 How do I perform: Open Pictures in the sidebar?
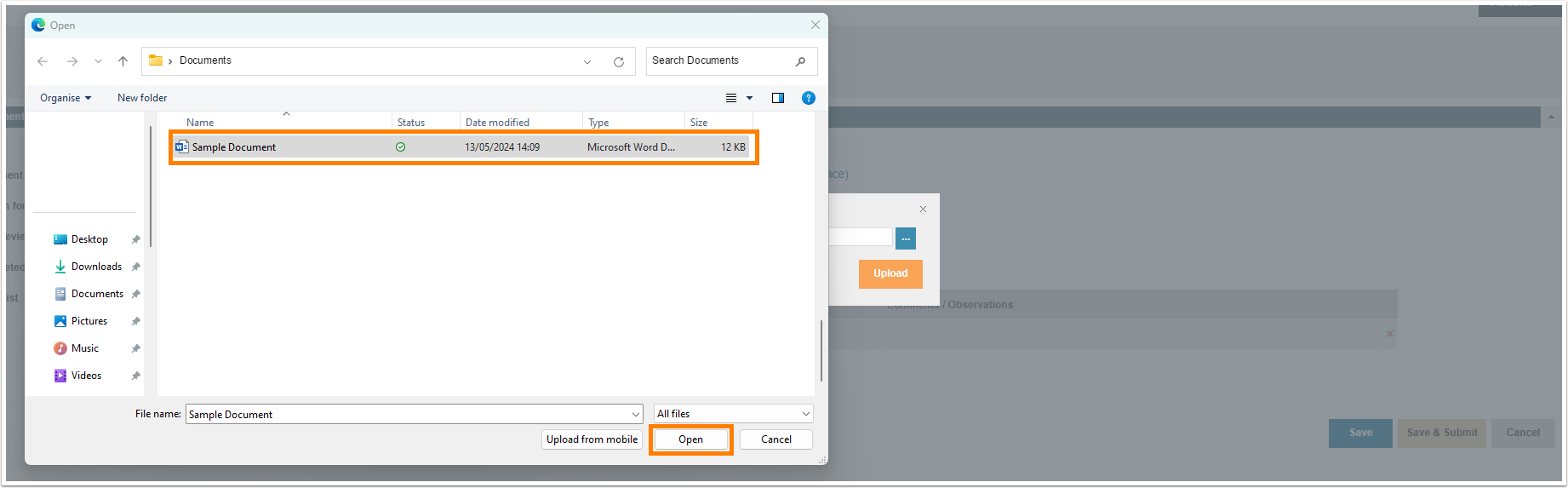(89, 321)
